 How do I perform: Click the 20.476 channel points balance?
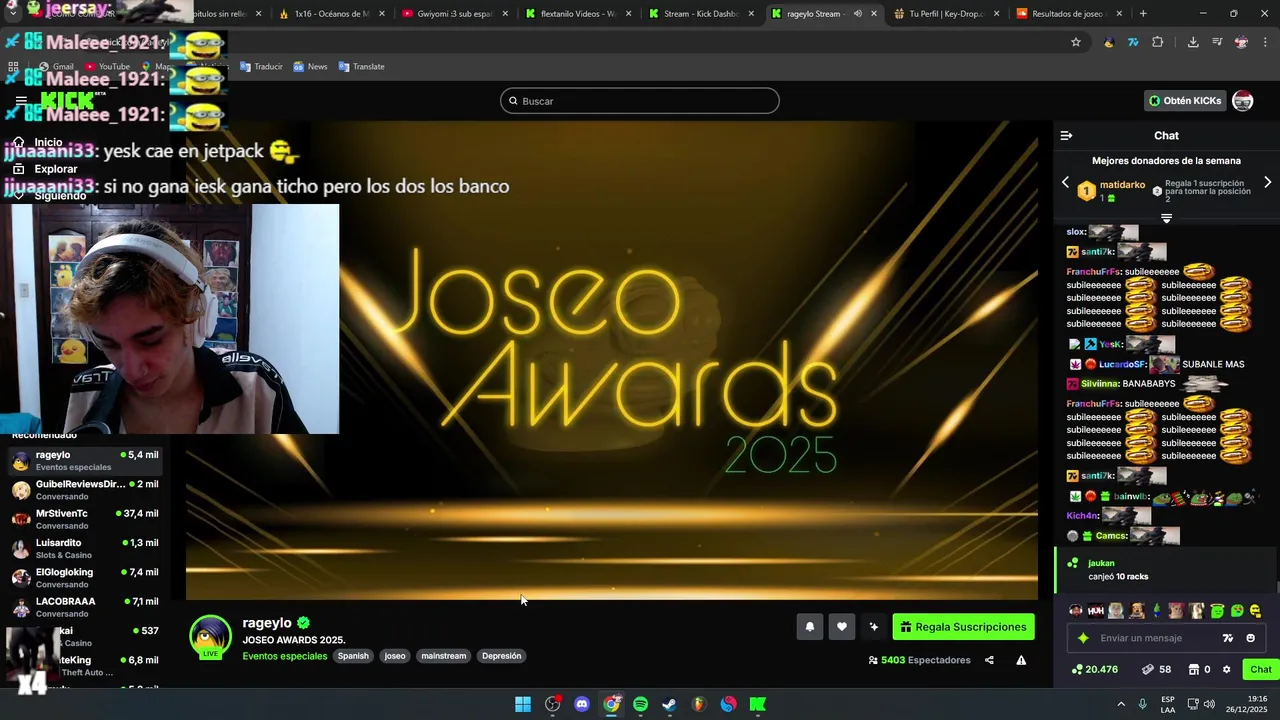pyautogui.click(x=1094, y=669)
